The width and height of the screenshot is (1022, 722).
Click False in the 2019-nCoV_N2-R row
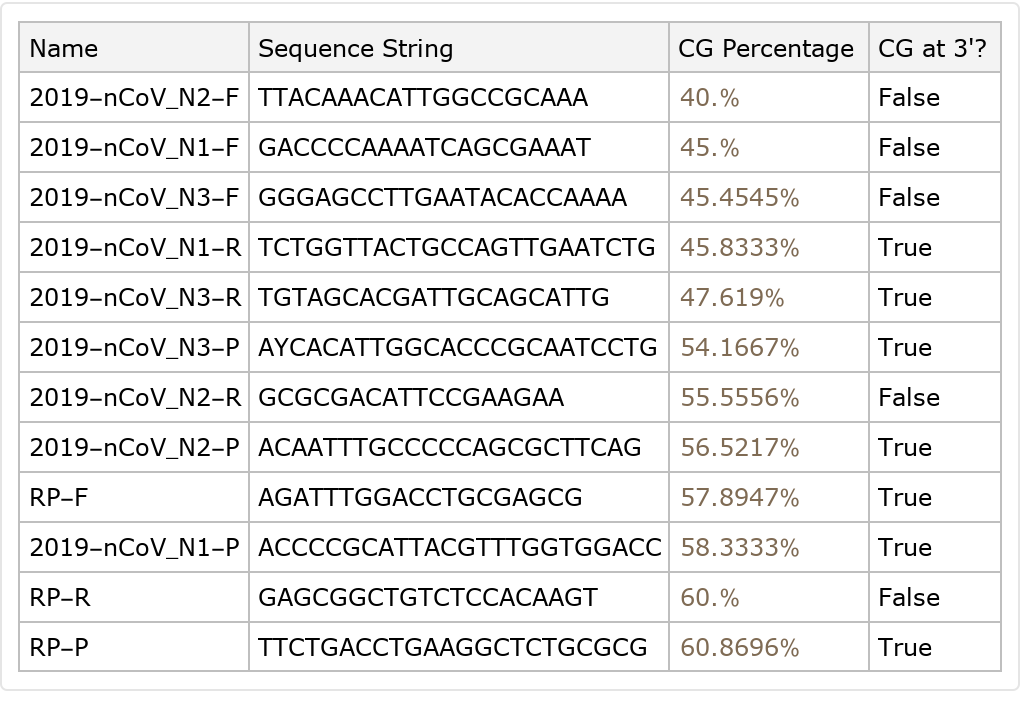click(x=909, y=398)
